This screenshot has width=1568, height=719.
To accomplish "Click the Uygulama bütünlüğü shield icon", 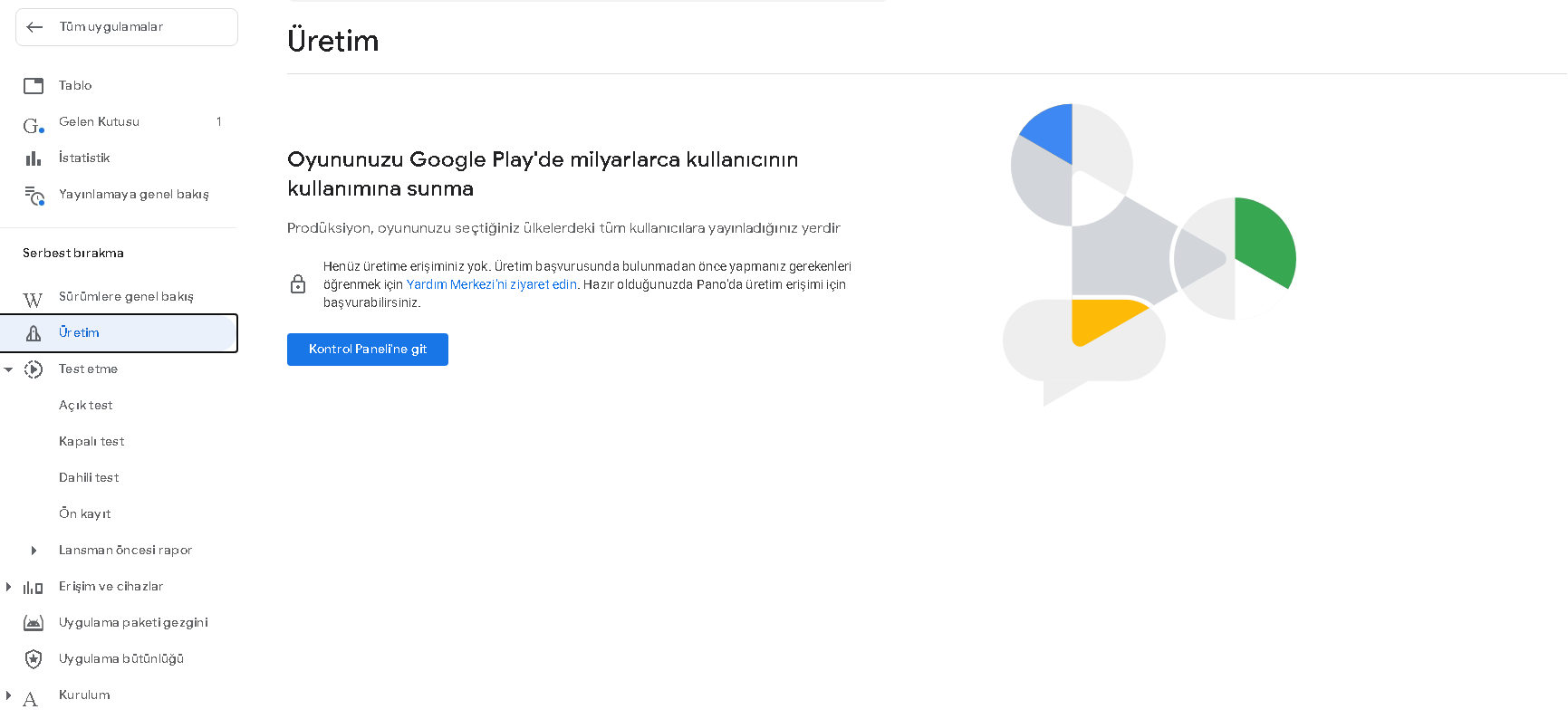I will (34, 659).
